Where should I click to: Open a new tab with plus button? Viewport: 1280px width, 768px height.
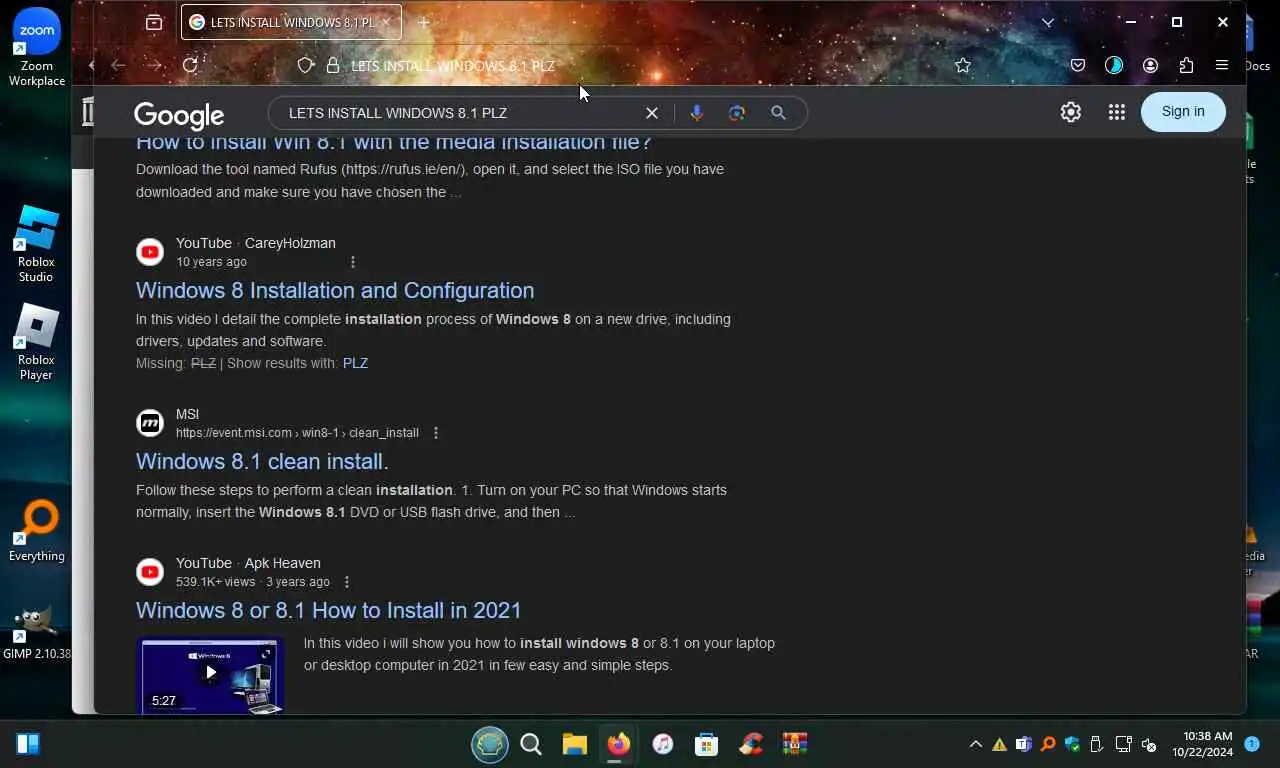[423, 22]
